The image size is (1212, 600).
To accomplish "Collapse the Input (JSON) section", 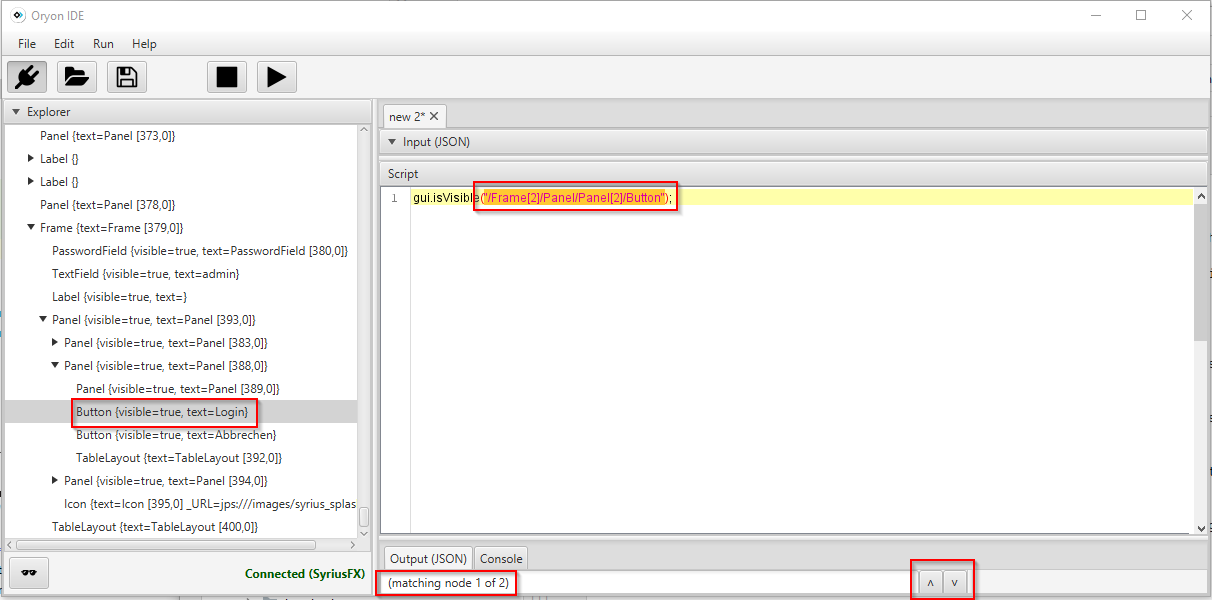I will tap(392, 142).
